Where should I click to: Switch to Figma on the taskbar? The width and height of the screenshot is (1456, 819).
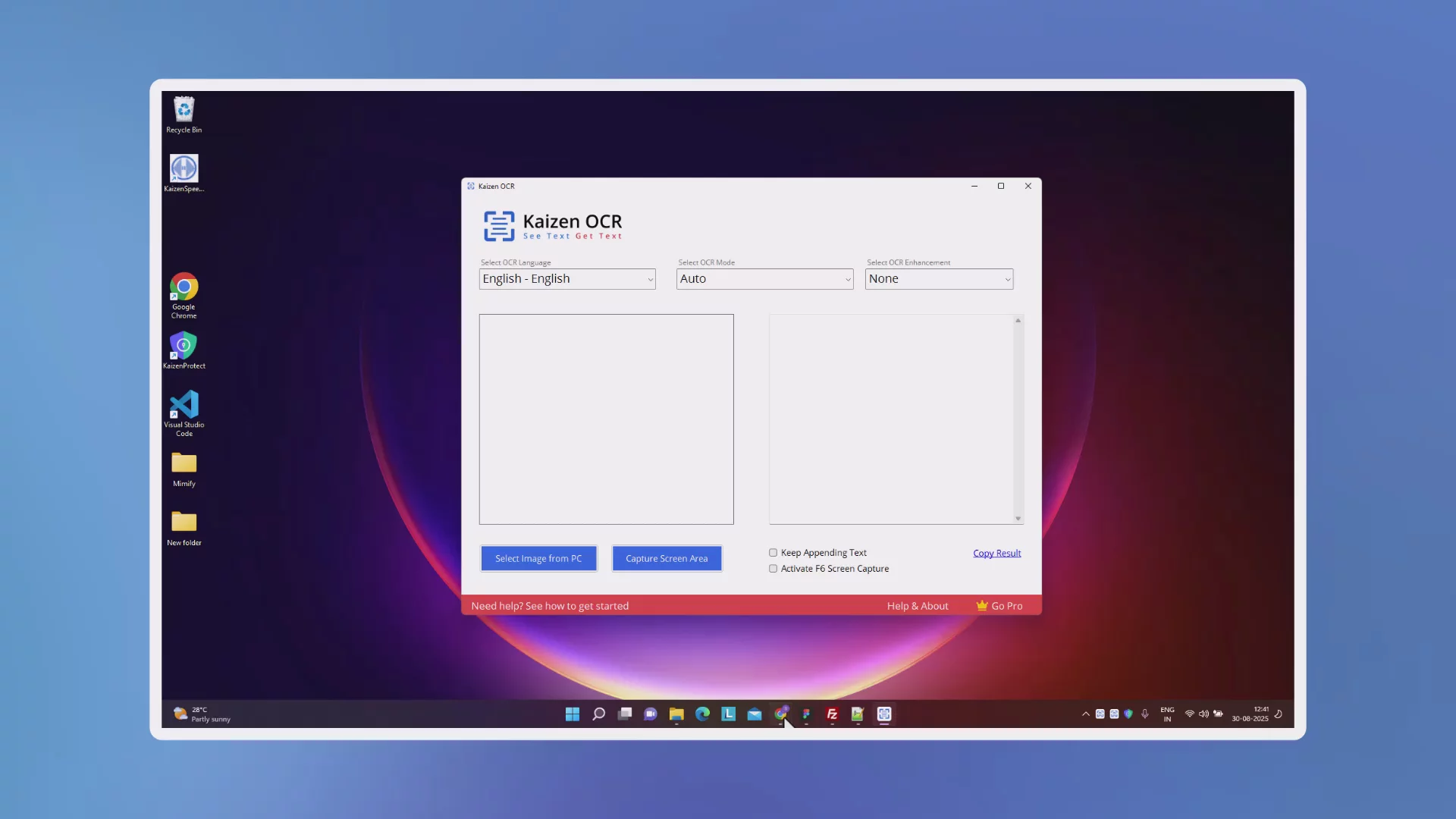click(807, 714)
